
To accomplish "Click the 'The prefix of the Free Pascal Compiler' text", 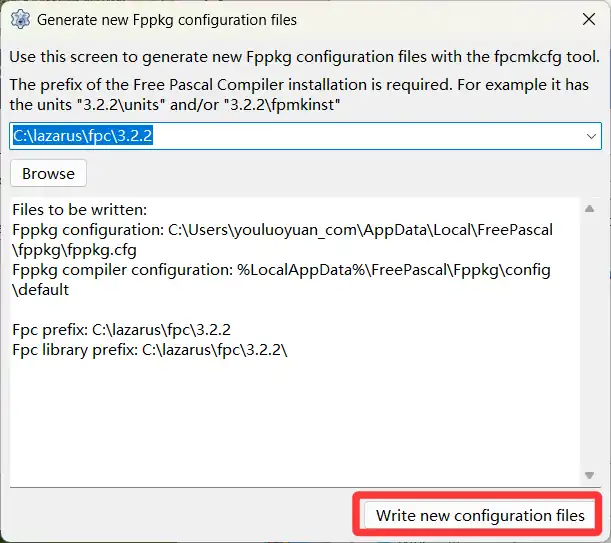I will tap(299, 95).
